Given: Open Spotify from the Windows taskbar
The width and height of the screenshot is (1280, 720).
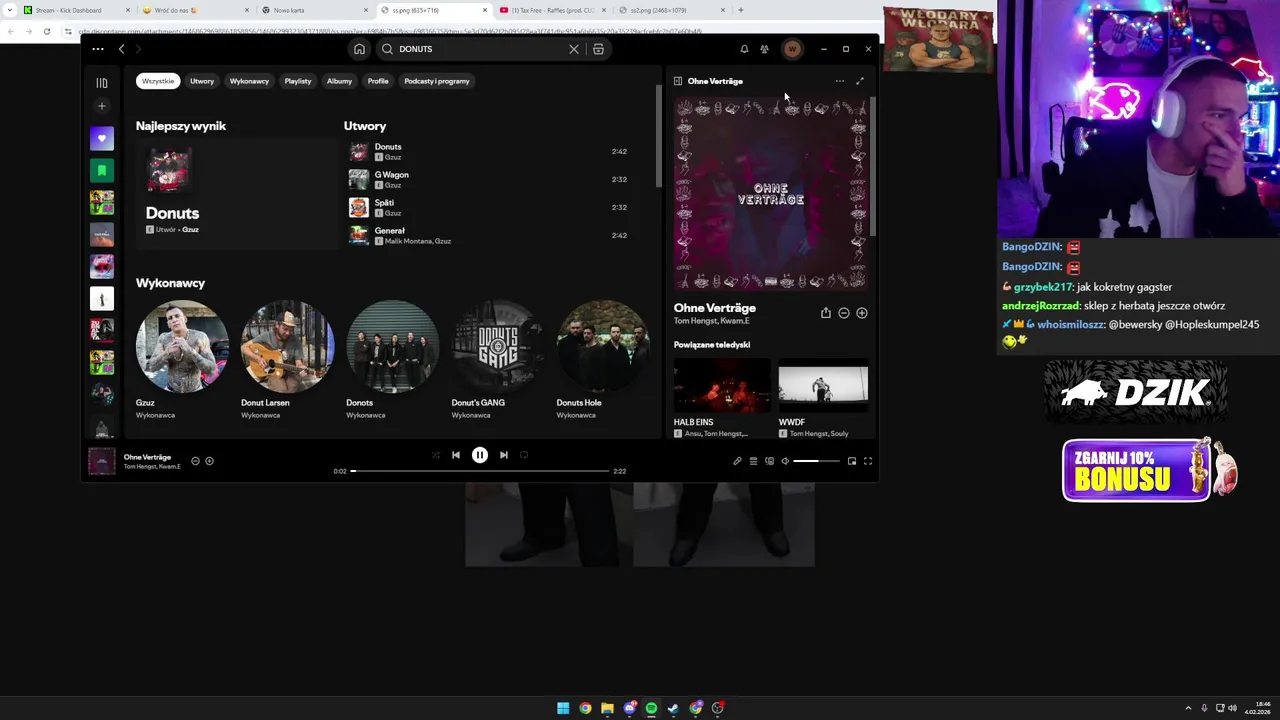Looking at the screenshot, I should (651, 708).
